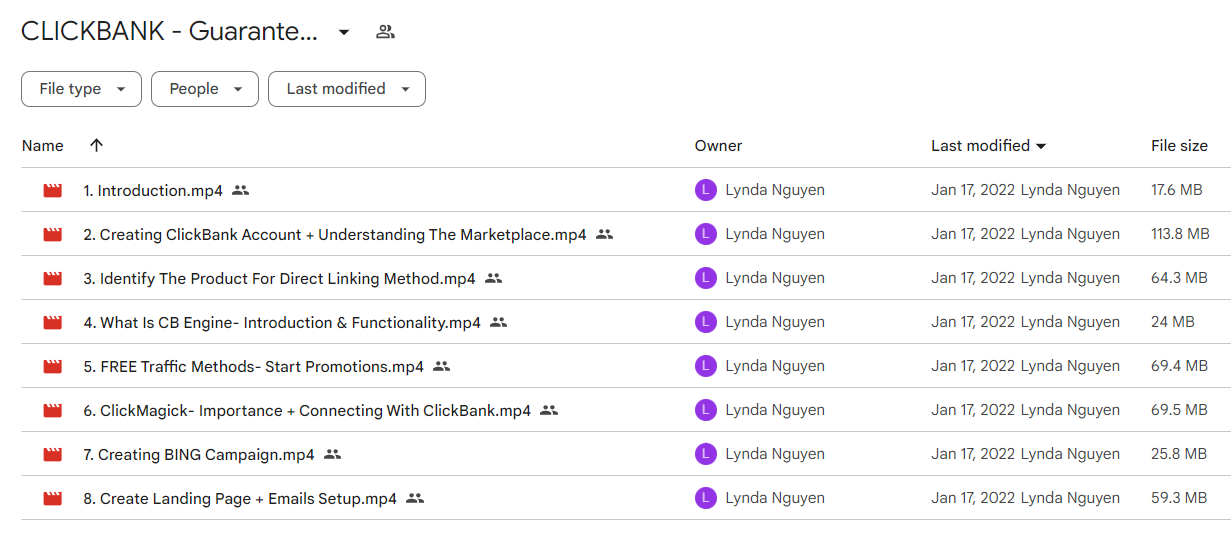The image size is (1231, 545).
Task: Click the Owner column header
Action: click(x=718, y=146)
